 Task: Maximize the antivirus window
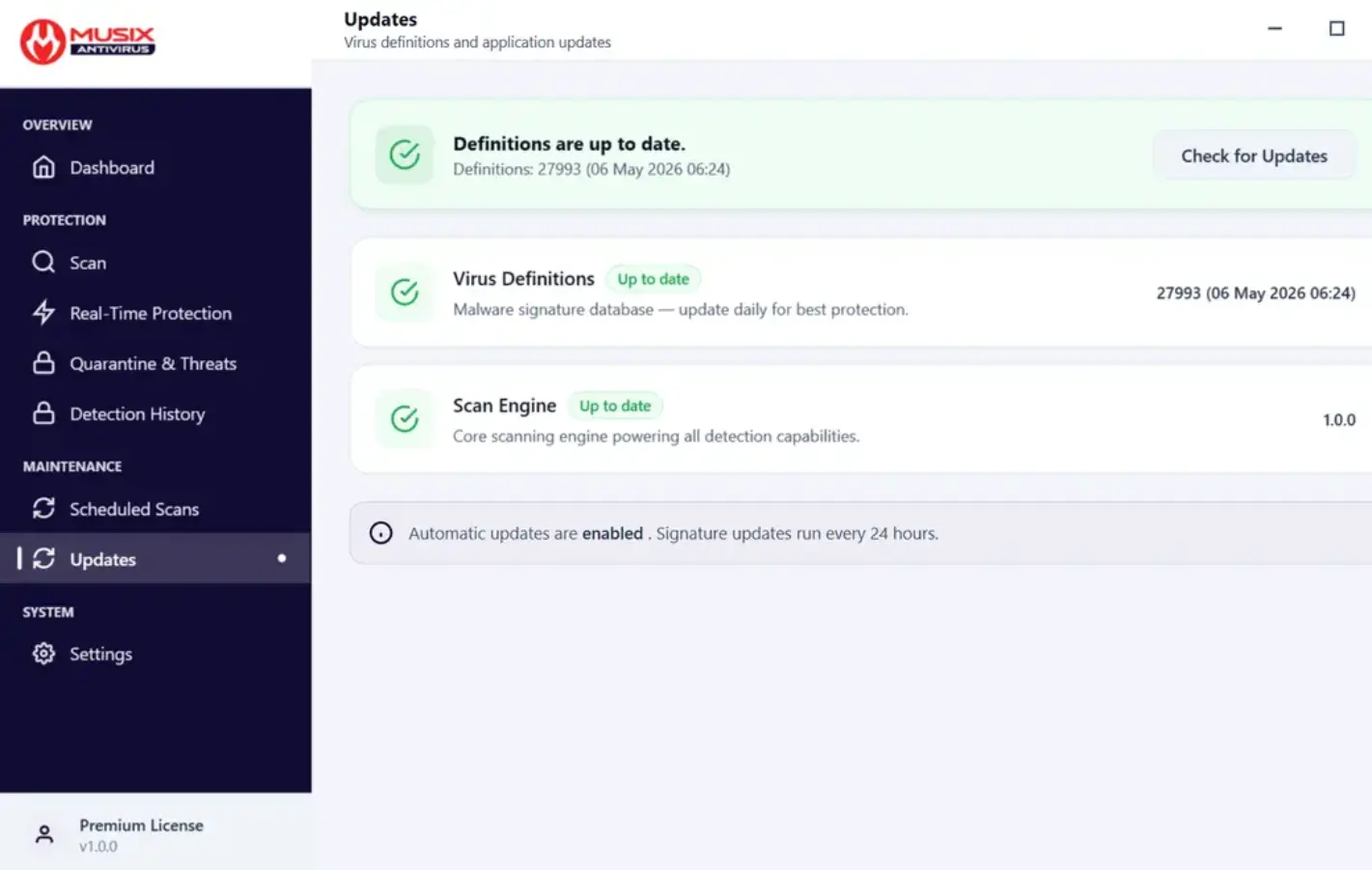coord(1336,29)
